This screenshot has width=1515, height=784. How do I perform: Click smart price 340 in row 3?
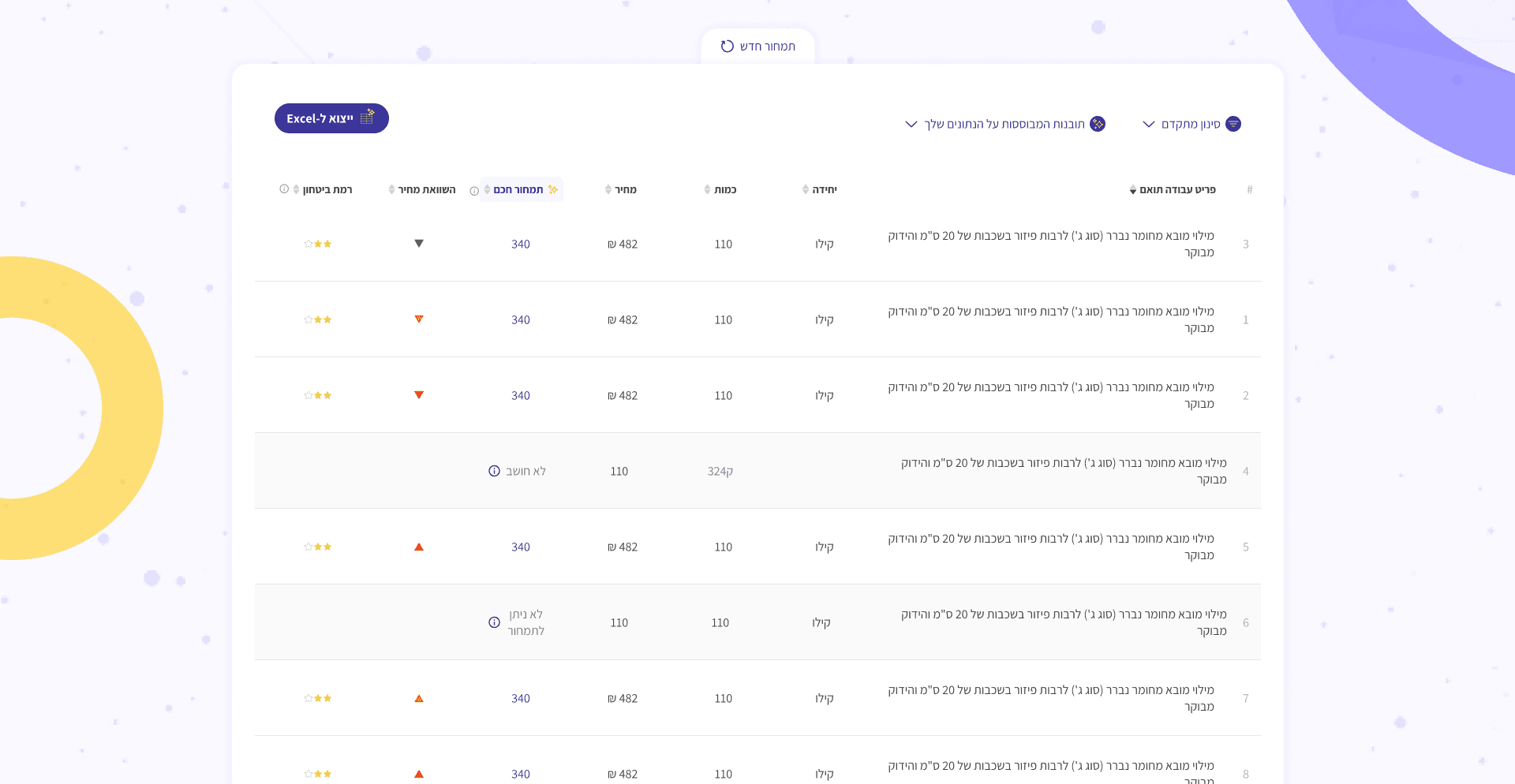[521, 244]
